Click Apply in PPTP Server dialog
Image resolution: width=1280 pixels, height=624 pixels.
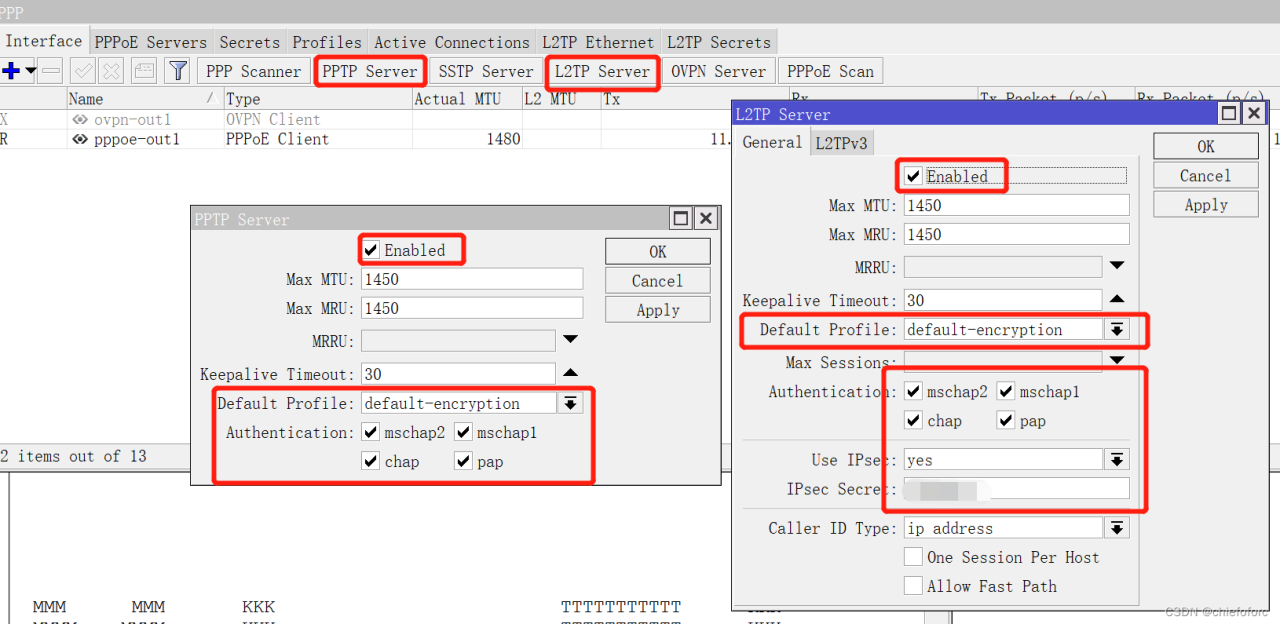(658, 310)
